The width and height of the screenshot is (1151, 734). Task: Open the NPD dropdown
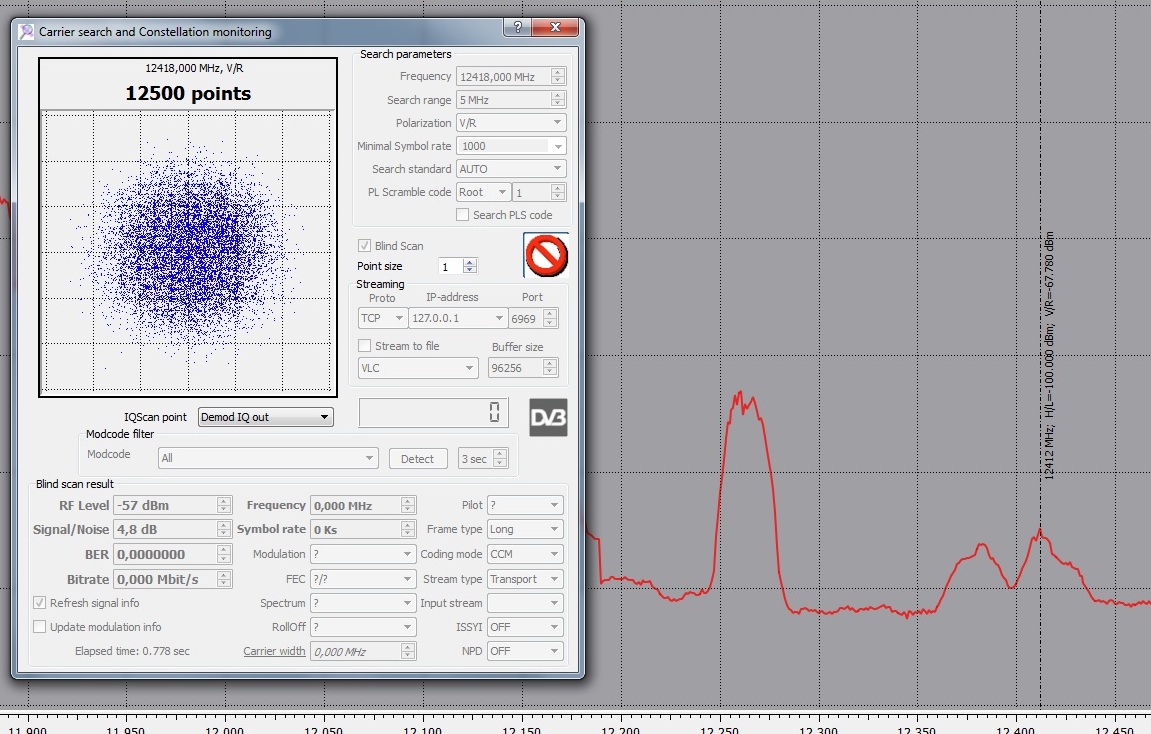click(x=526, y=651)
